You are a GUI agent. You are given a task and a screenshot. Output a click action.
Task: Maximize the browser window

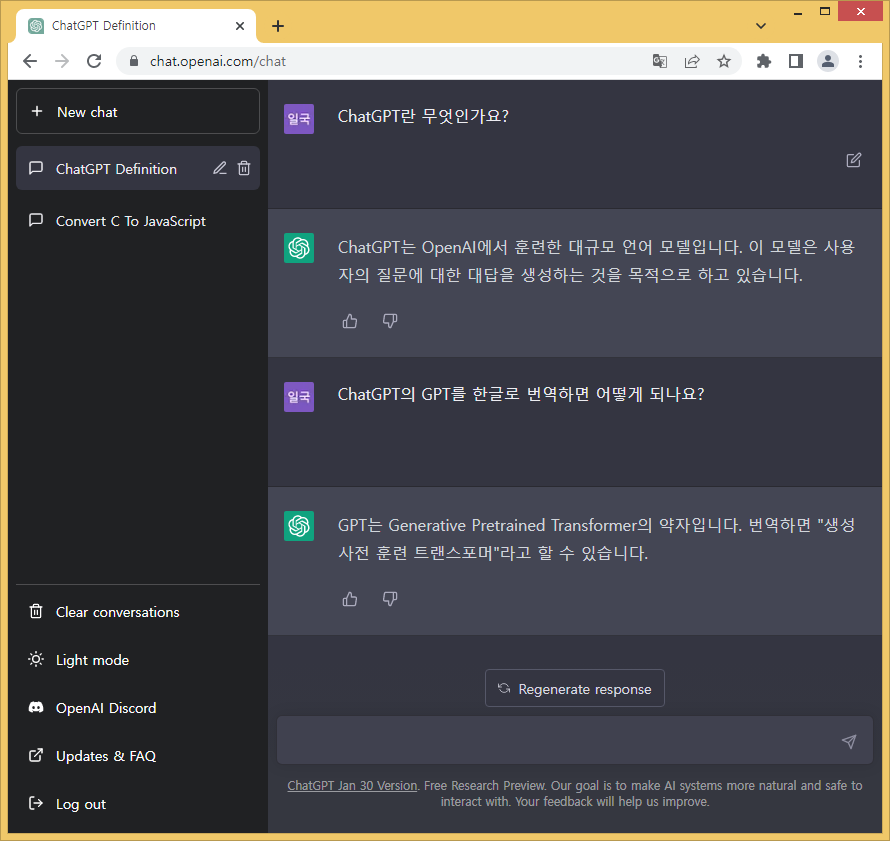pyautogui.click(x=825, y=12)
